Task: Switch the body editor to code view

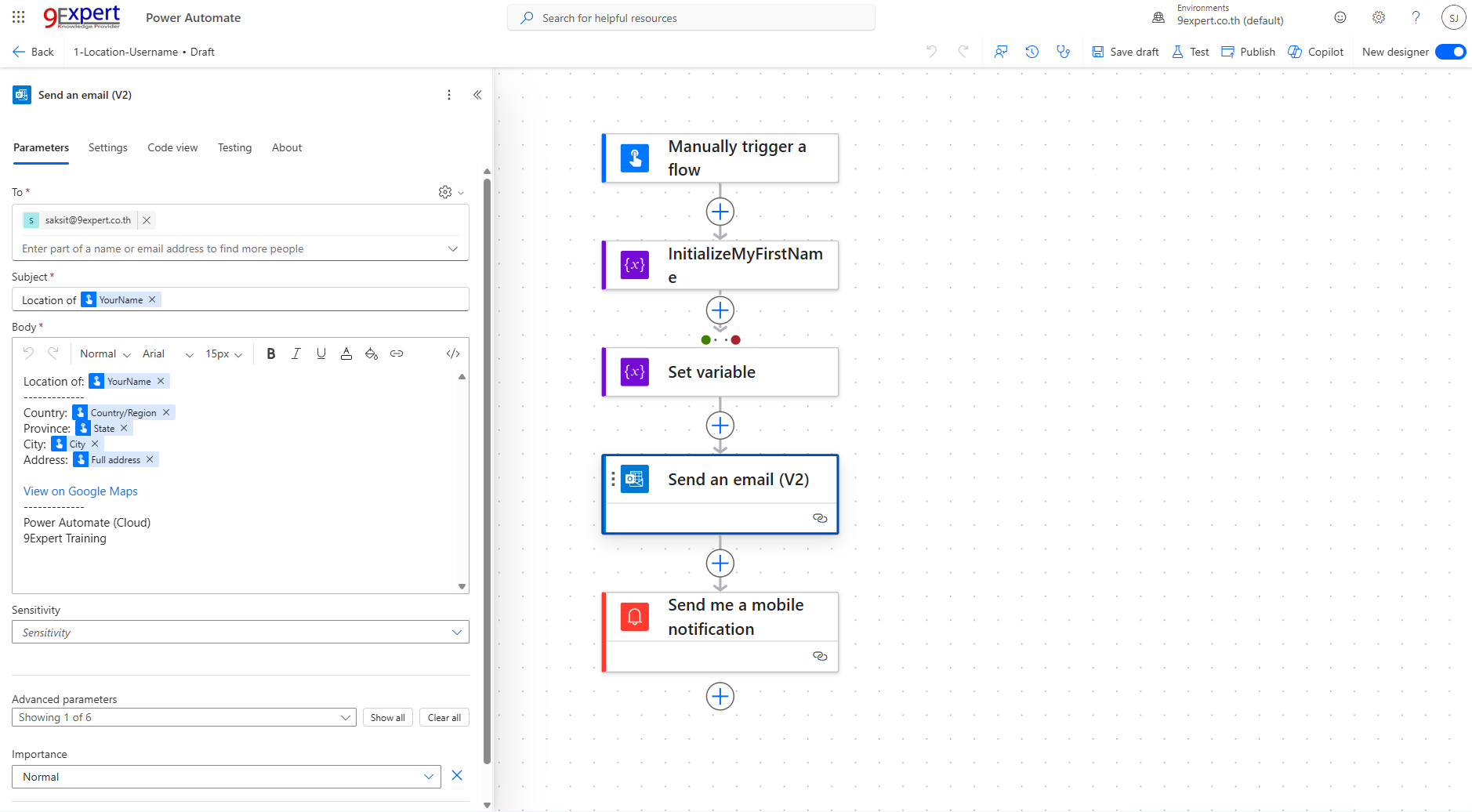Action: (x=452, y=353)
